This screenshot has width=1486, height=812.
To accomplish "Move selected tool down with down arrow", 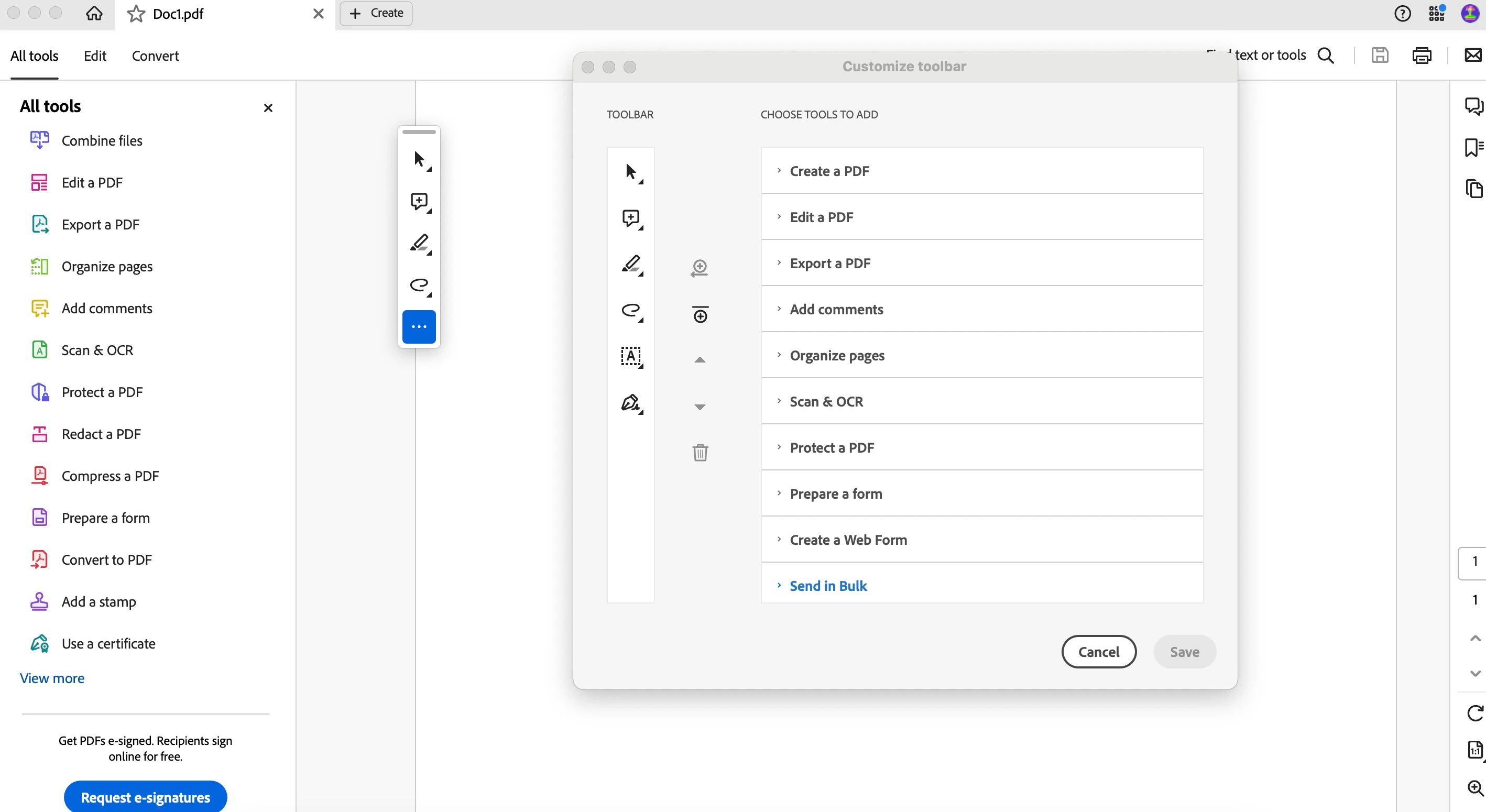I will (700, 407).
